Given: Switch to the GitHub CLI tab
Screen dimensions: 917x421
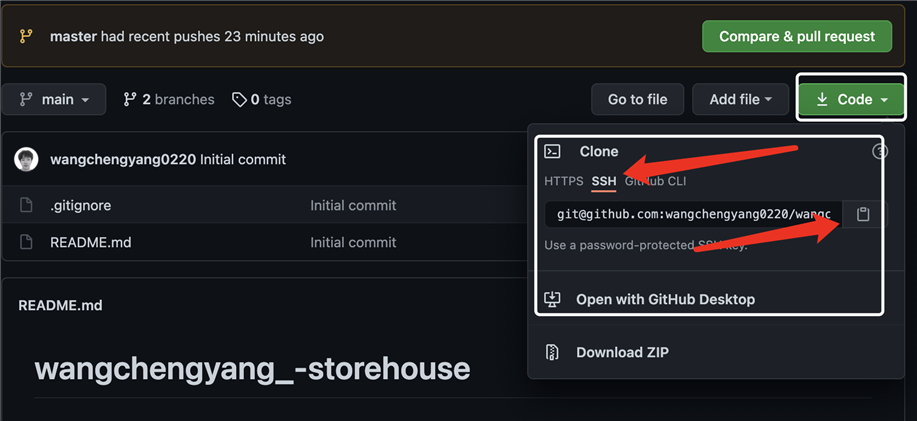Looking at the screenshot, I should [x=656, y=181].
